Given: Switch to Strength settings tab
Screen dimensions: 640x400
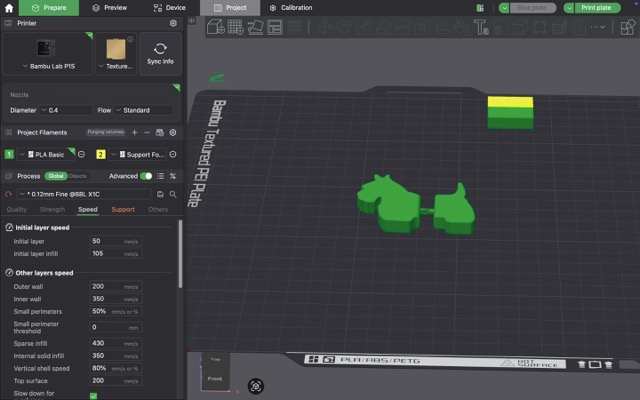Looking at the screenshot, I should coord(52,209).
